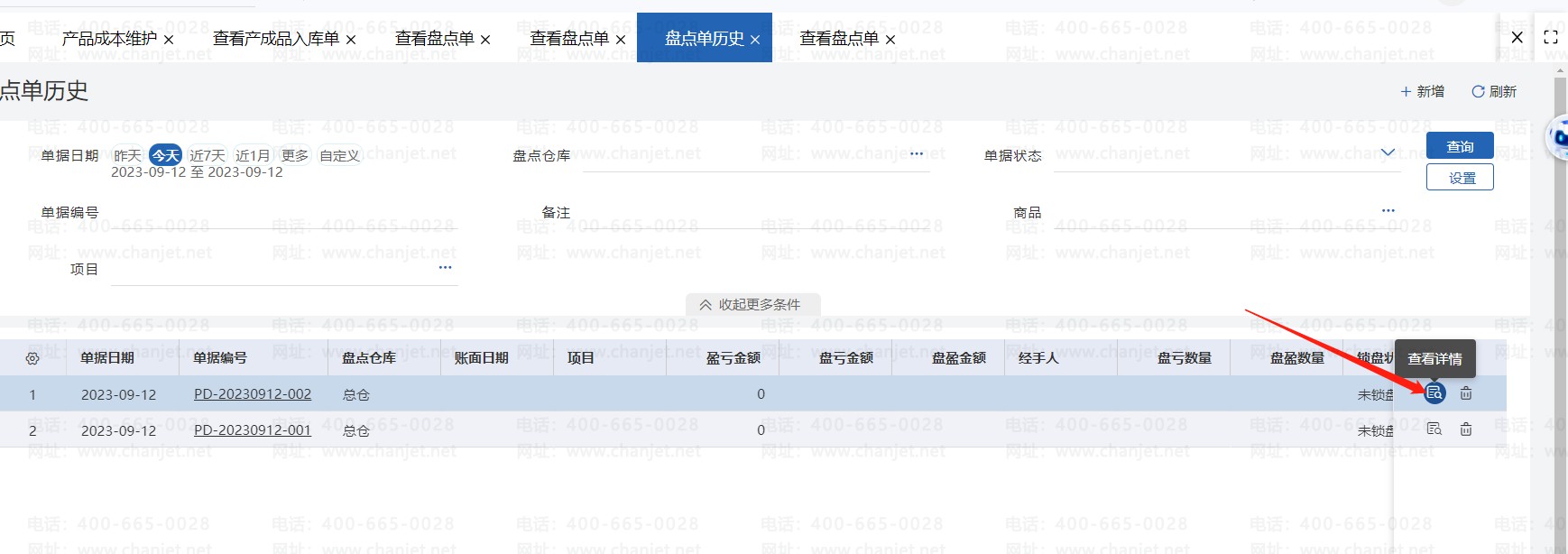
Task: Close the 盘点单历史 tab
Action: tap(755, 40)
